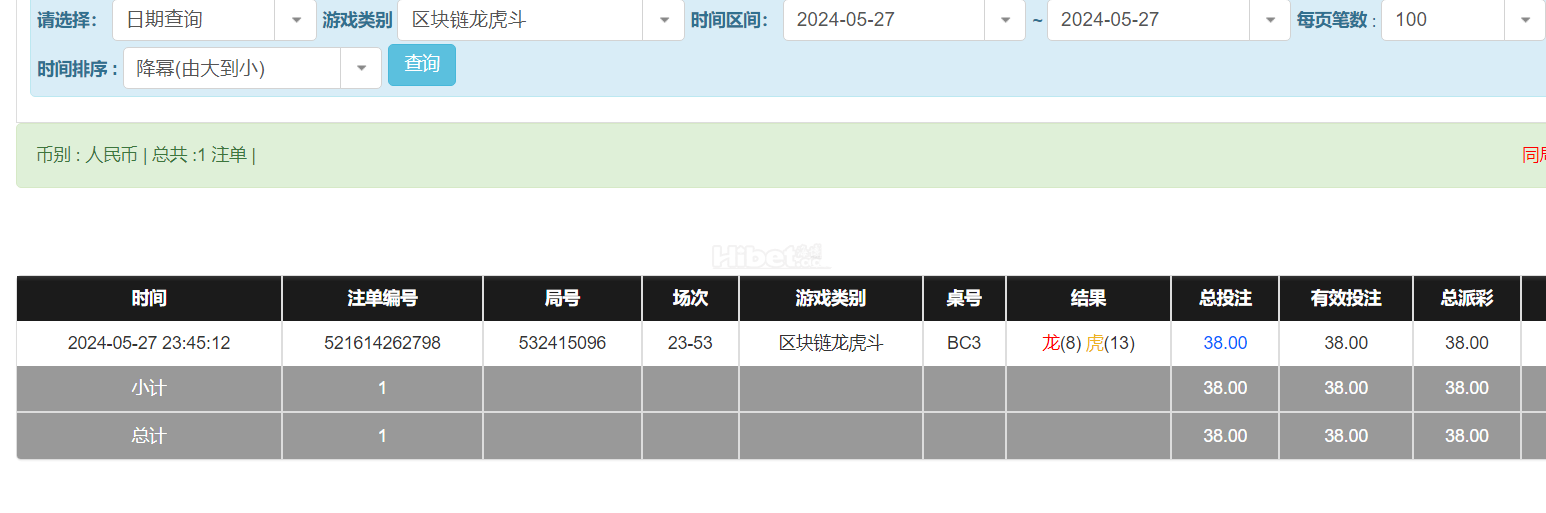Select the 区块链龙虎斗 table cell
The height and width of the screenshot is (513, 1546).
[x=831, y=343]
